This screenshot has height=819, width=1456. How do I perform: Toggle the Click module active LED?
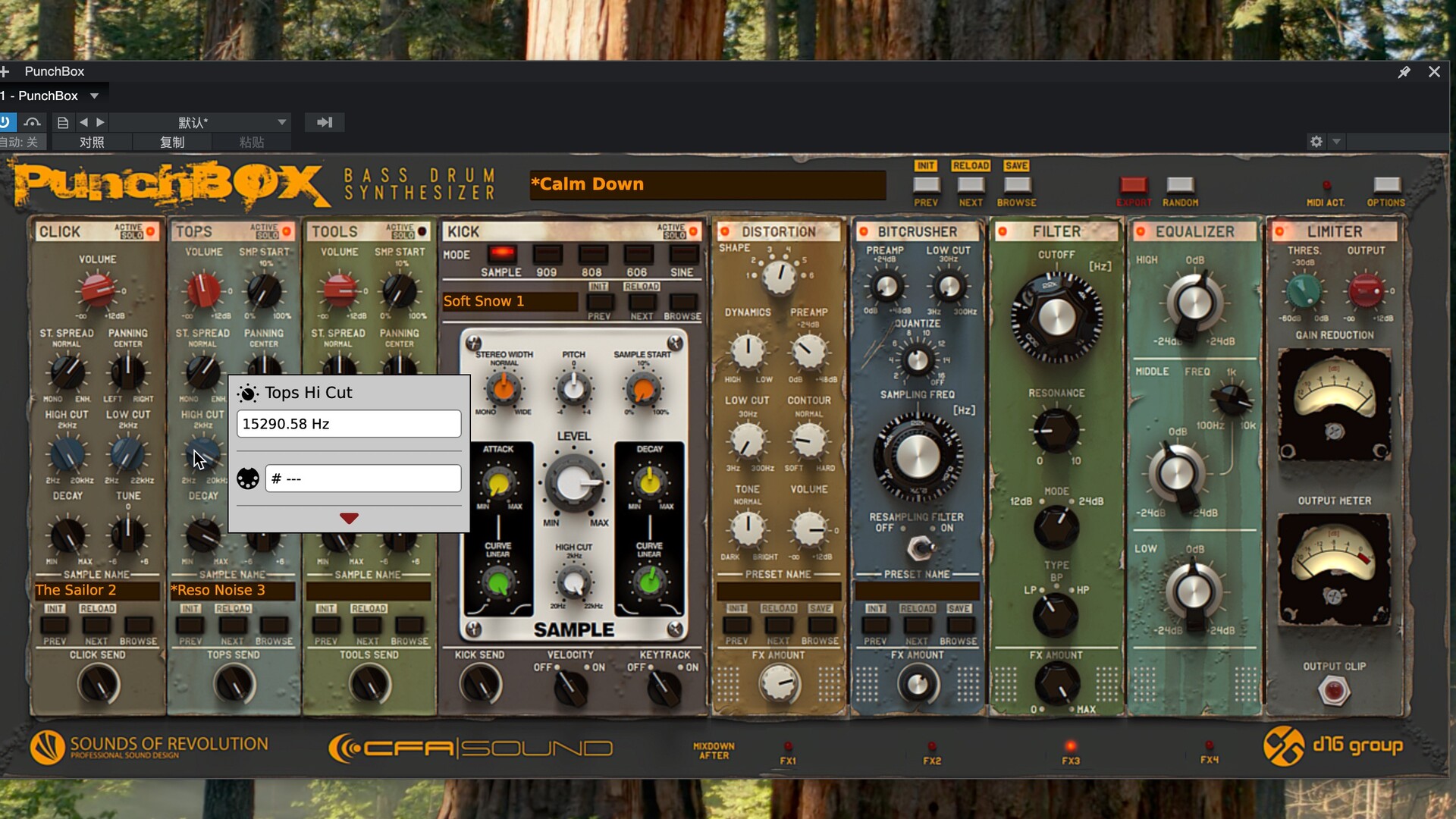tap(151, 231)
